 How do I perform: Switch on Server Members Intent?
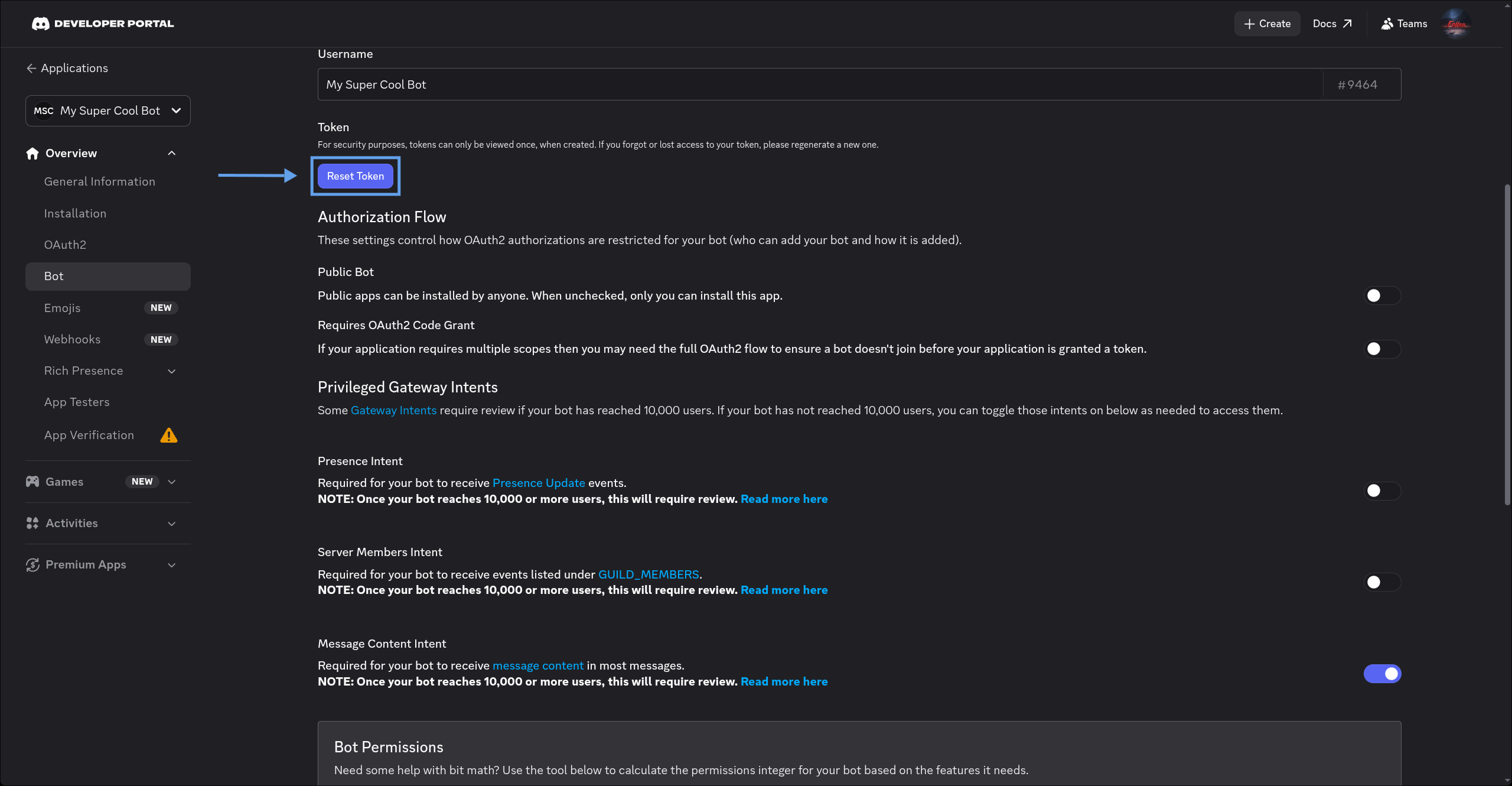(1382, 582)
